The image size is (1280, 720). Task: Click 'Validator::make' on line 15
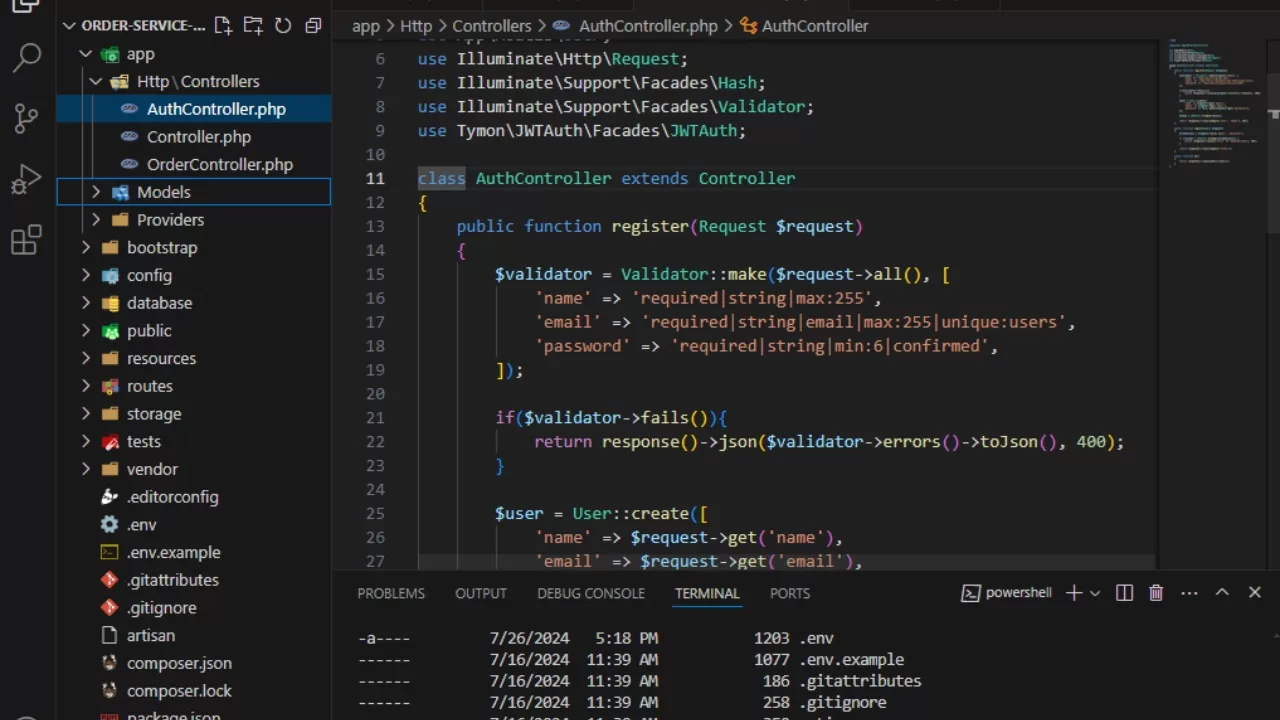pos(694,274)
